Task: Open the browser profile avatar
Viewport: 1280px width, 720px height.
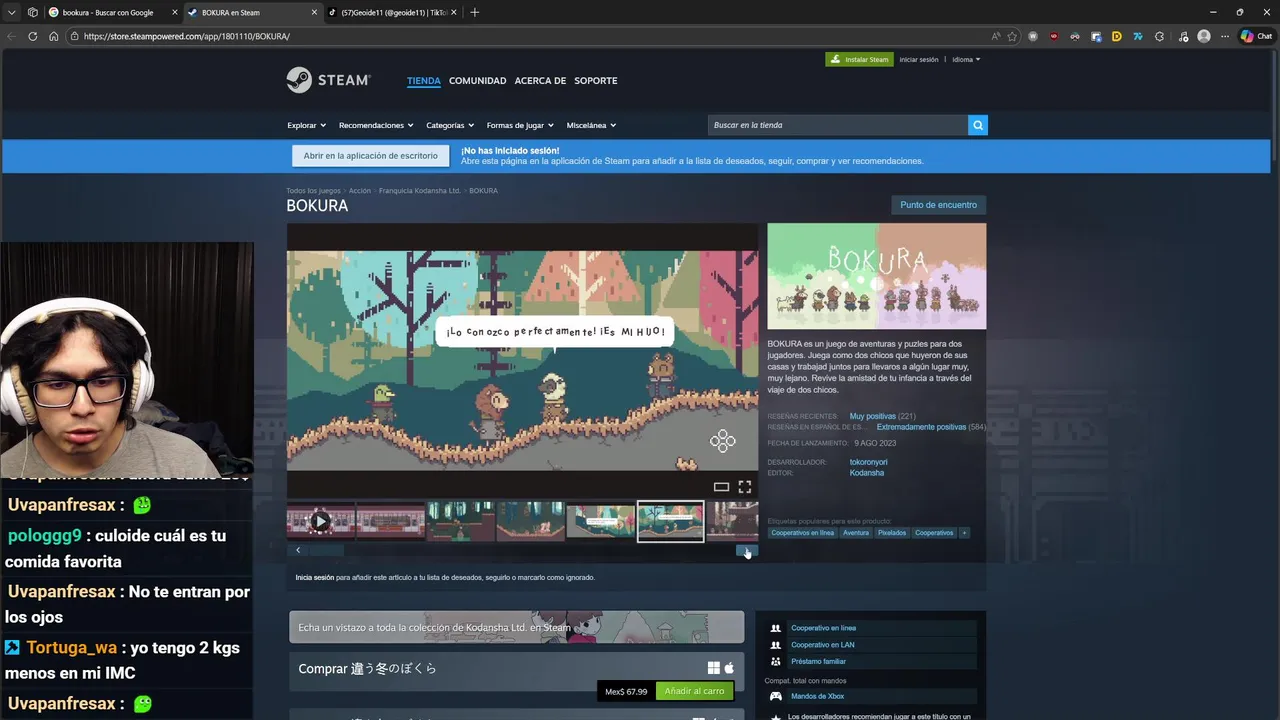Action: pyautogui.click(x=1204, y=36)
